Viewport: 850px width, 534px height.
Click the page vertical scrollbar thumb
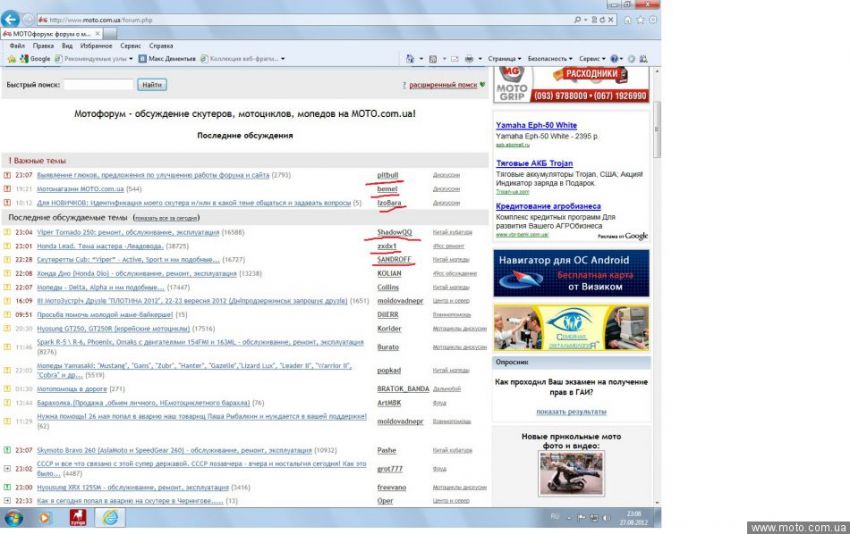tap(657, 129)
